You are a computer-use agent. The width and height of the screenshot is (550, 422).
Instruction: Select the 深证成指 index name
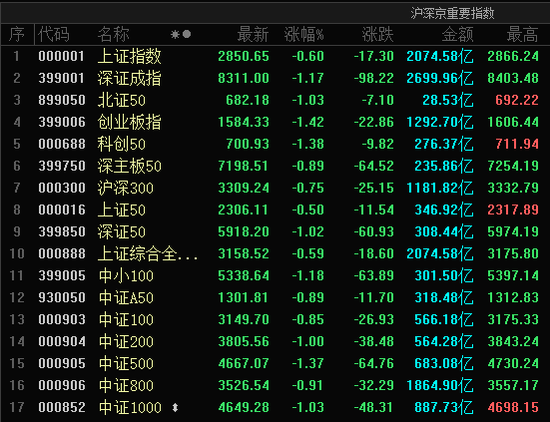click(x=129, y=78)
